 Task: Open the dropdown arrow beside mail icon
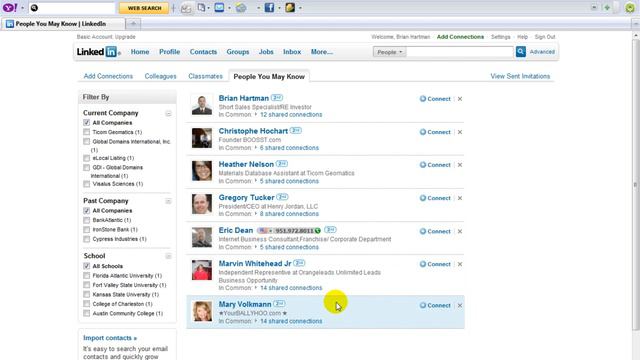coord(229,8)
